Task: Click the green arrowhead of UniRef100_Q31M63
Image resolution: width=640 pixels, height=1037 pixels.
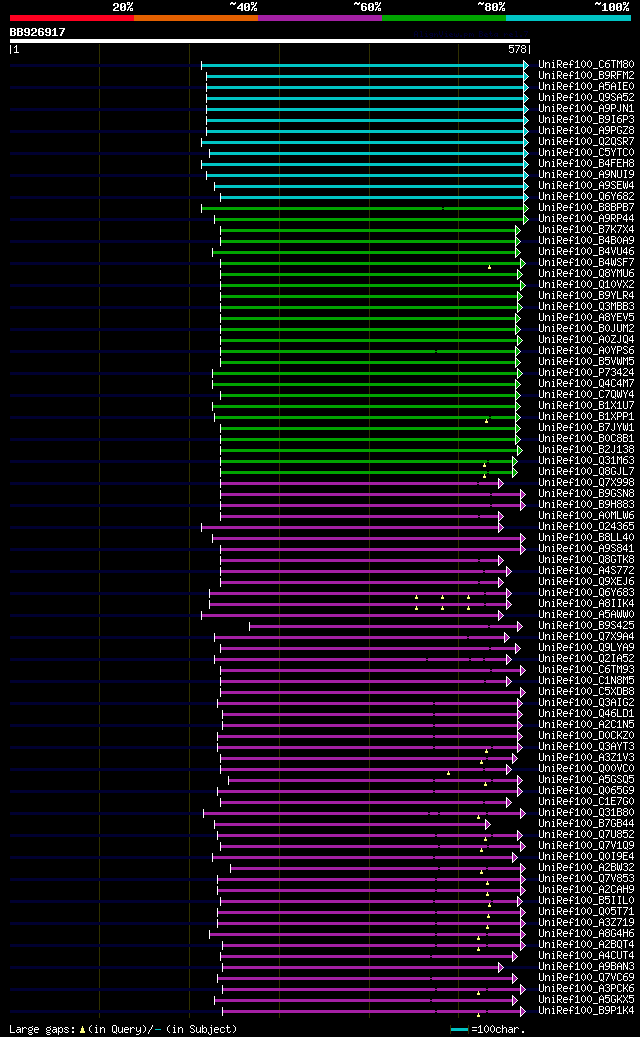Action: point(514,461)
